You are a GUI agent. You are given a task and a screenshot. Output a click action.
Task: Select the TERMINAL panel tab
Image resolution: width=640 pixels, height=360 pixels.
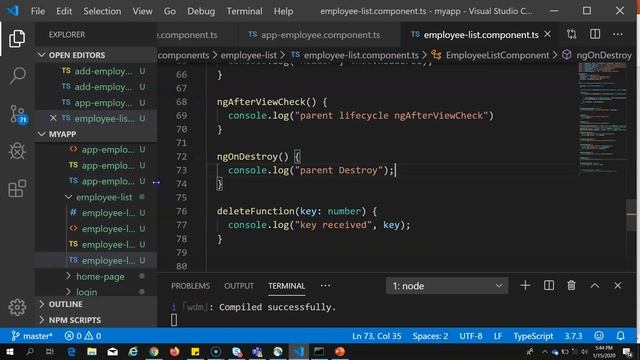click(x=287, y=286)
